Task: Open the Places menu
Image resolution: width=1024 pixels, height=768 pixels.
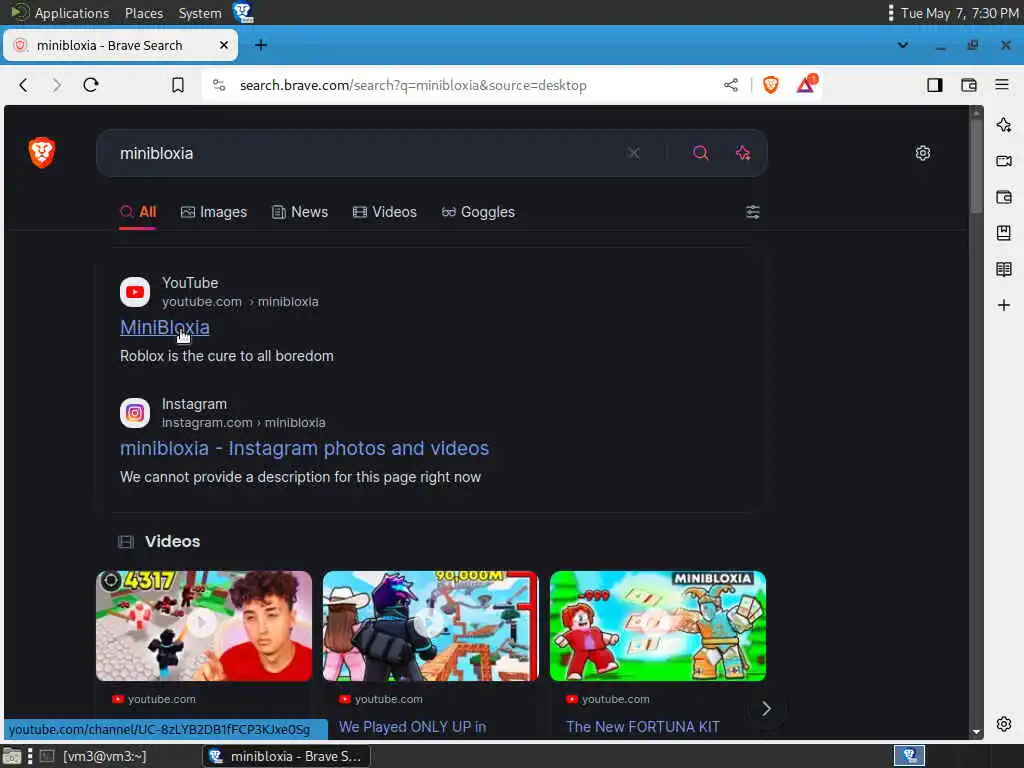Action: click(144, 13)
